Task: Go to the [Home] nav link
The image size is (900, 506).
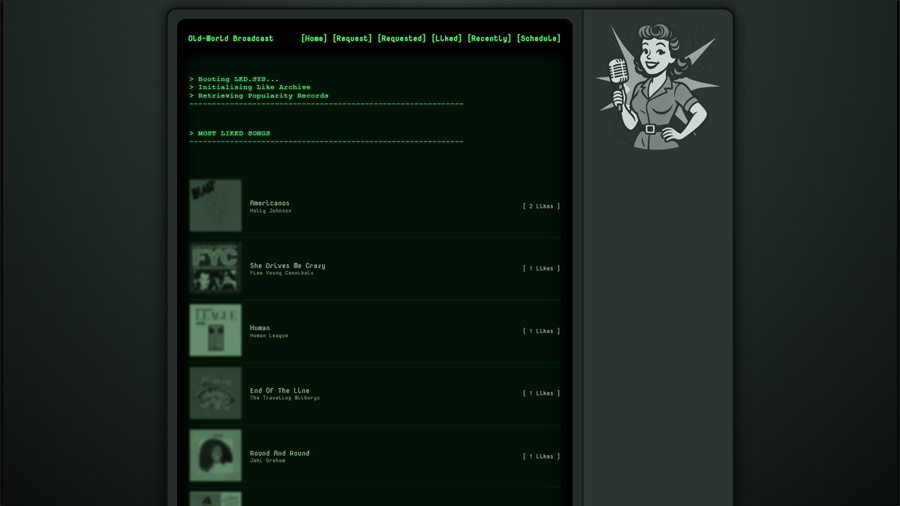Action: 314,38
